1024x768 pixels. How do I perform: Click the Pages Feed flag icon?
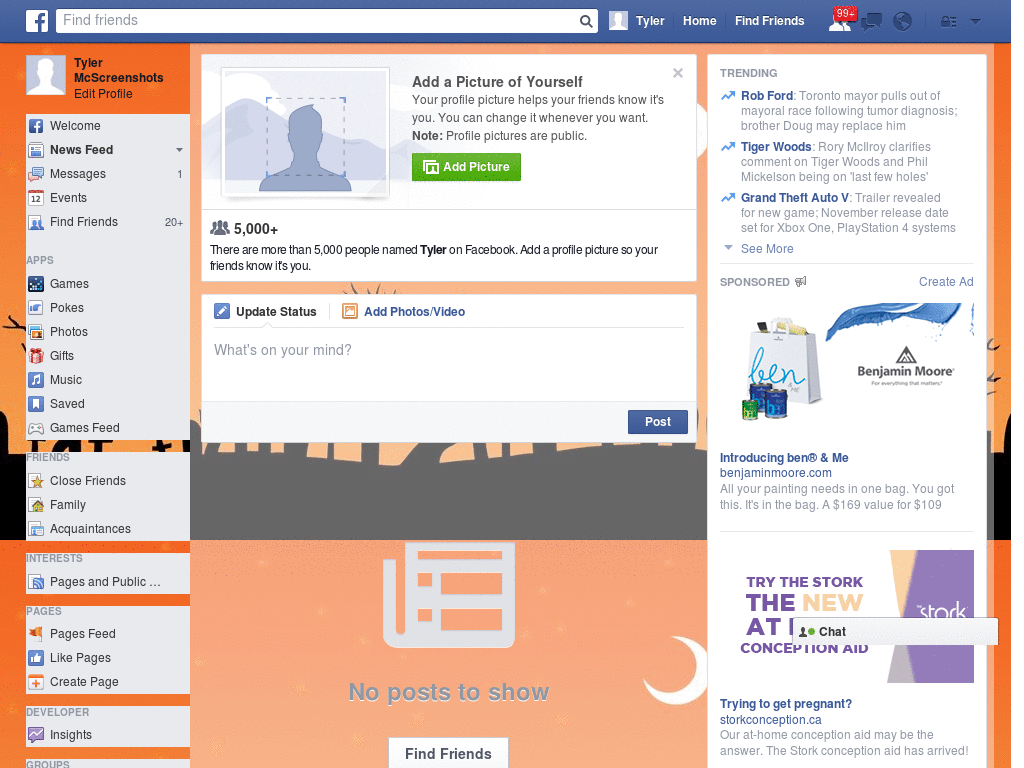[36, 634]
